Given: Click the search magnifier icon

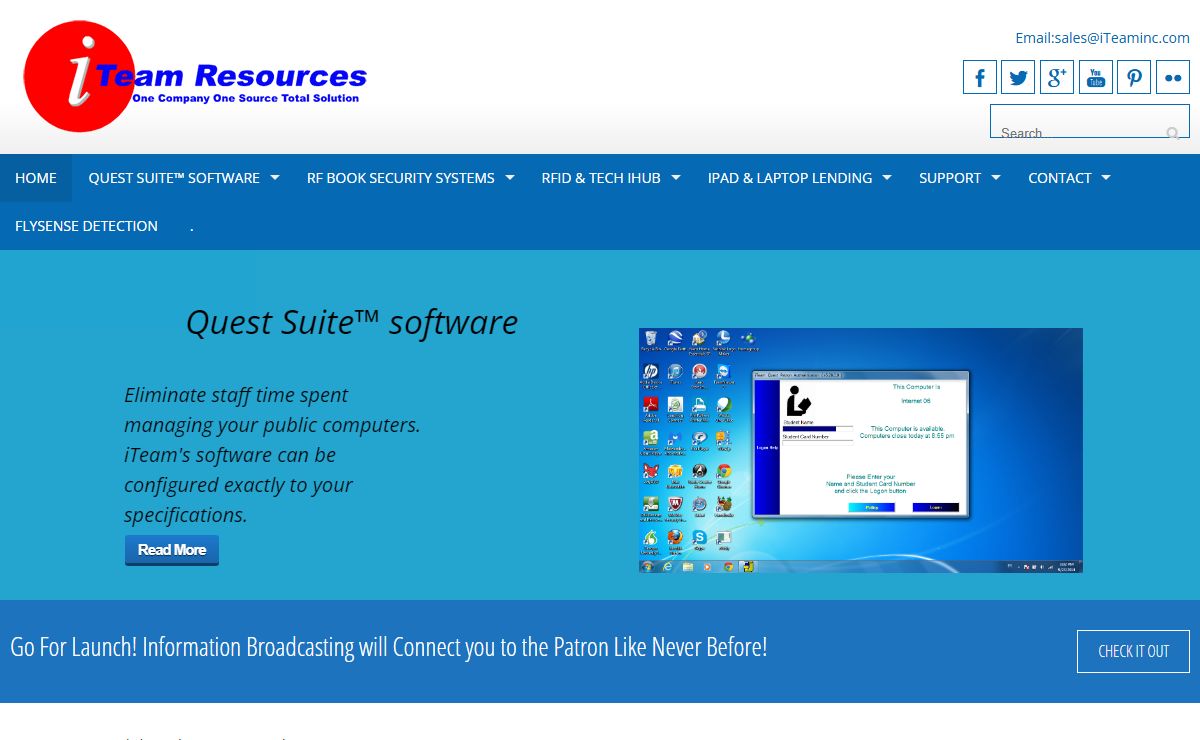Looking at the screenshot, I should (x=1172, y=133).
